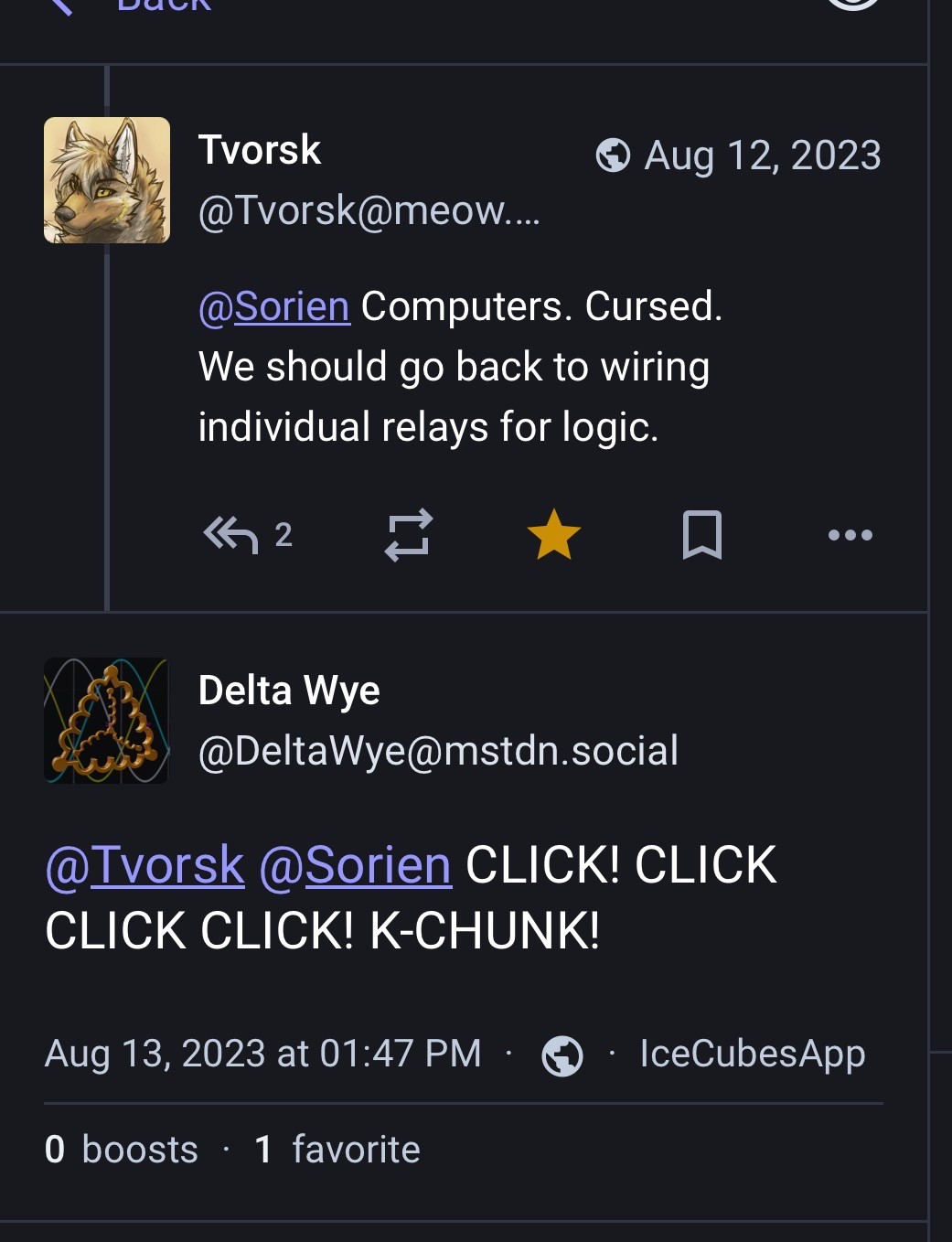
Task: Open @Tvorsk mention in Delta Wye's reply
Action: 145,865
